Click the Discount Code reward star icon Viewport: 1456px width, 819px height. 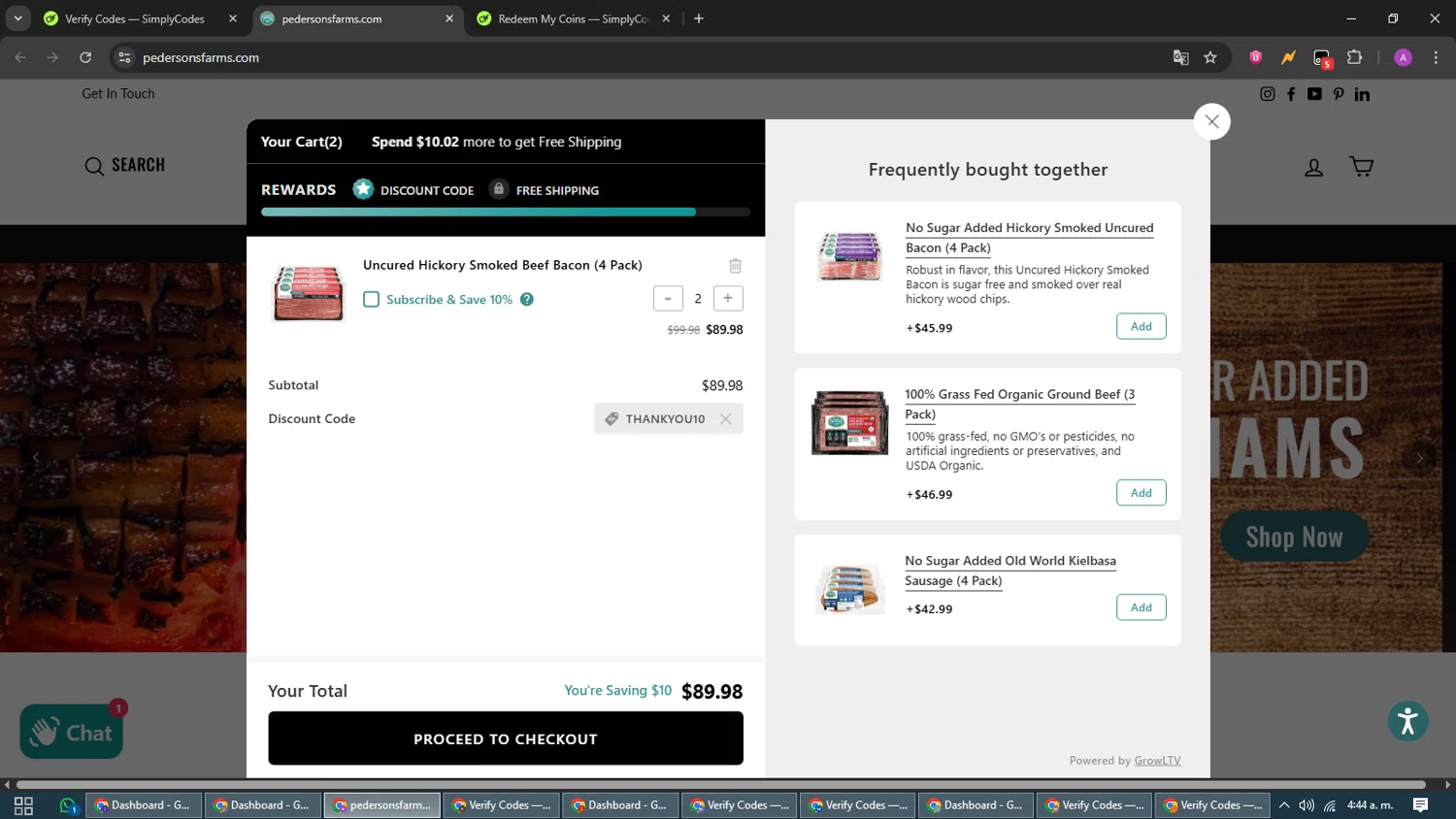[x=363, y=189]
